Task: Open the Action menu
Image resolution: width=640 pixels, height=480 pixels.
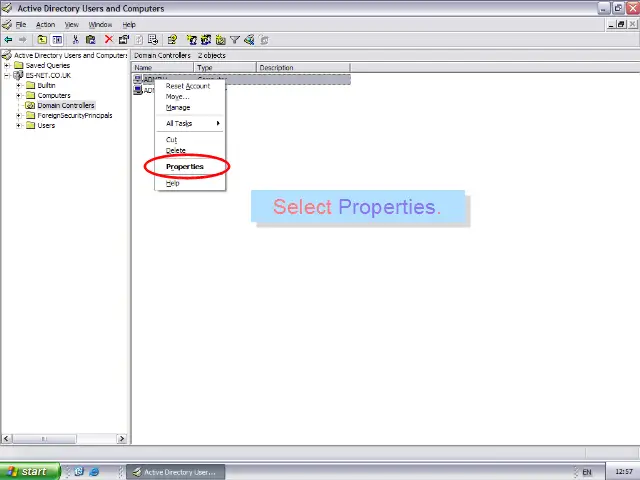Action: click(45, 24)
